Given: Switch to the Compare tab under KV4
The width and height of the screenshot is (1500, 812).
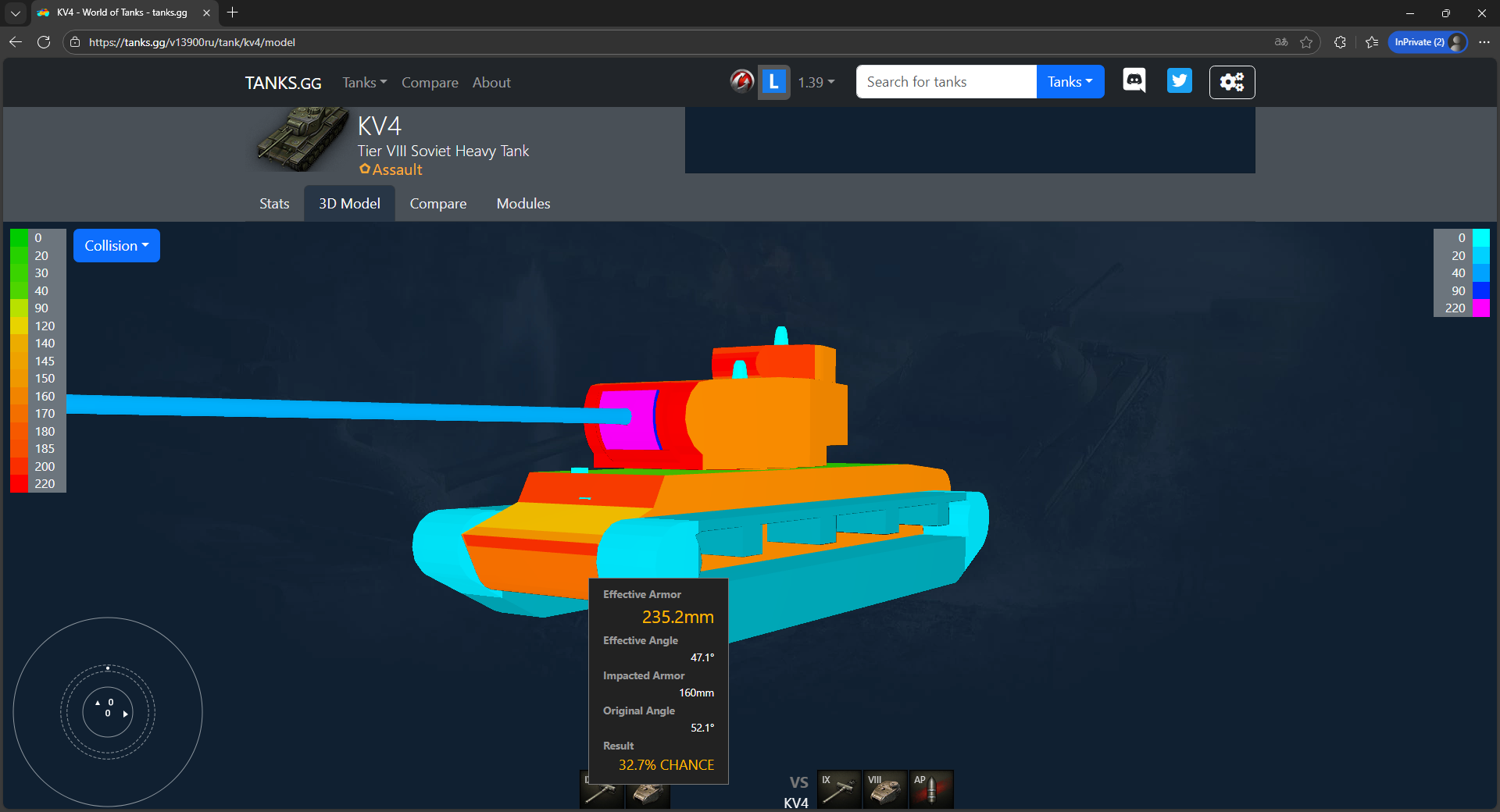Looking at the screenshot, I should coord(438,204).
